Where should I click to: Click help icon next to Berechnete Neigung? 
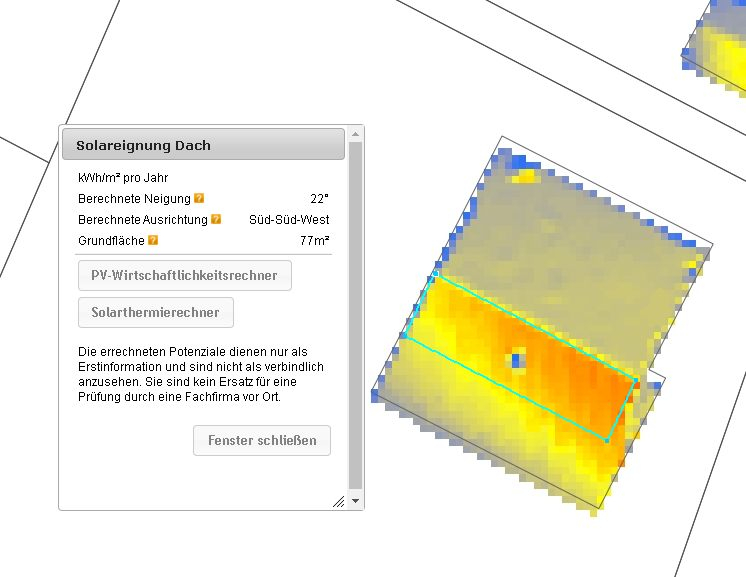[x=200, y=199]
